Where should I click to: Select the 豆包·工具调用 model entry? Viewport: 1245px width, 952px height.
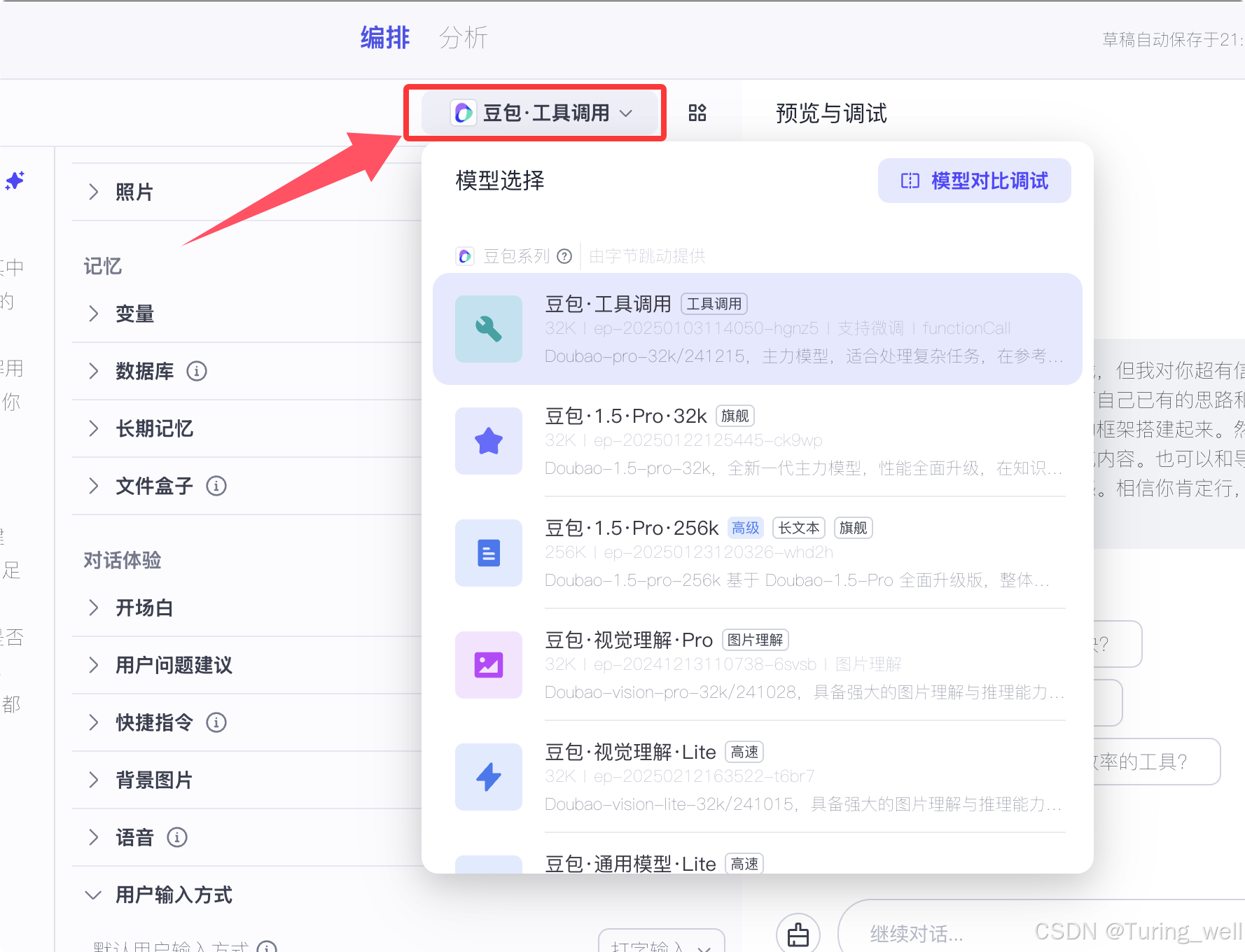pyautogui.click(x=757, y=329)
